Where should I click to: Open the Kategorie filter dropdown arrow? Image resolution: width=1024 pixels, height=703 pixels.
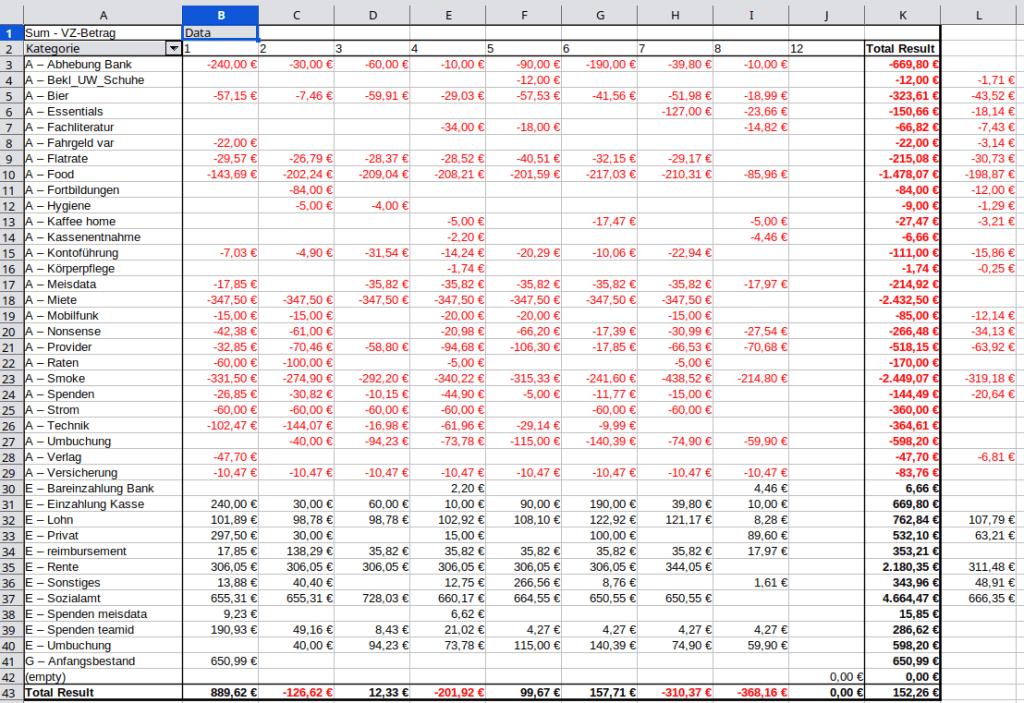174,48
